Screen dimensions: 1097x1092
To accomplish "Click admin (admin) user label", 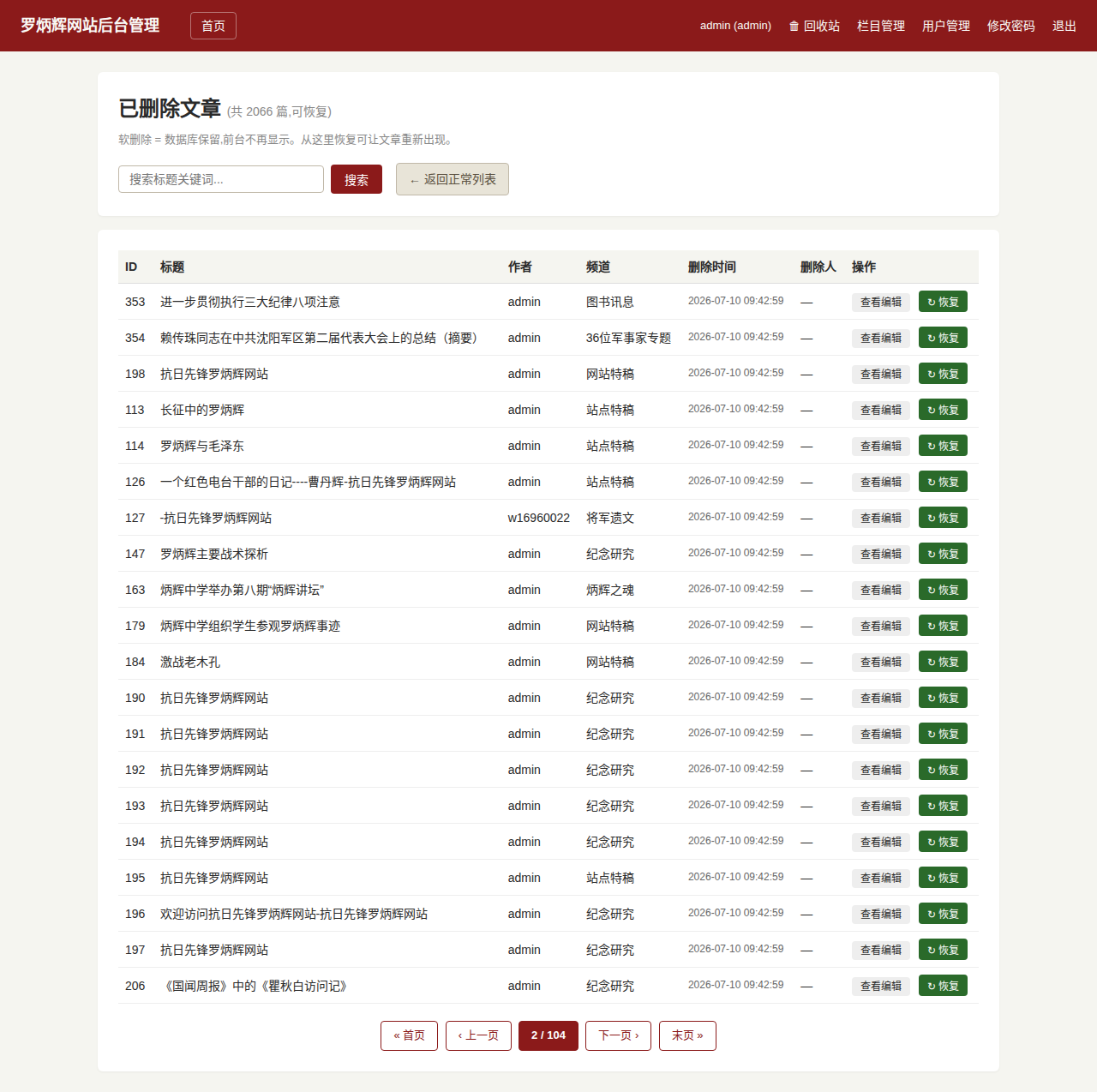I will 735,26.
